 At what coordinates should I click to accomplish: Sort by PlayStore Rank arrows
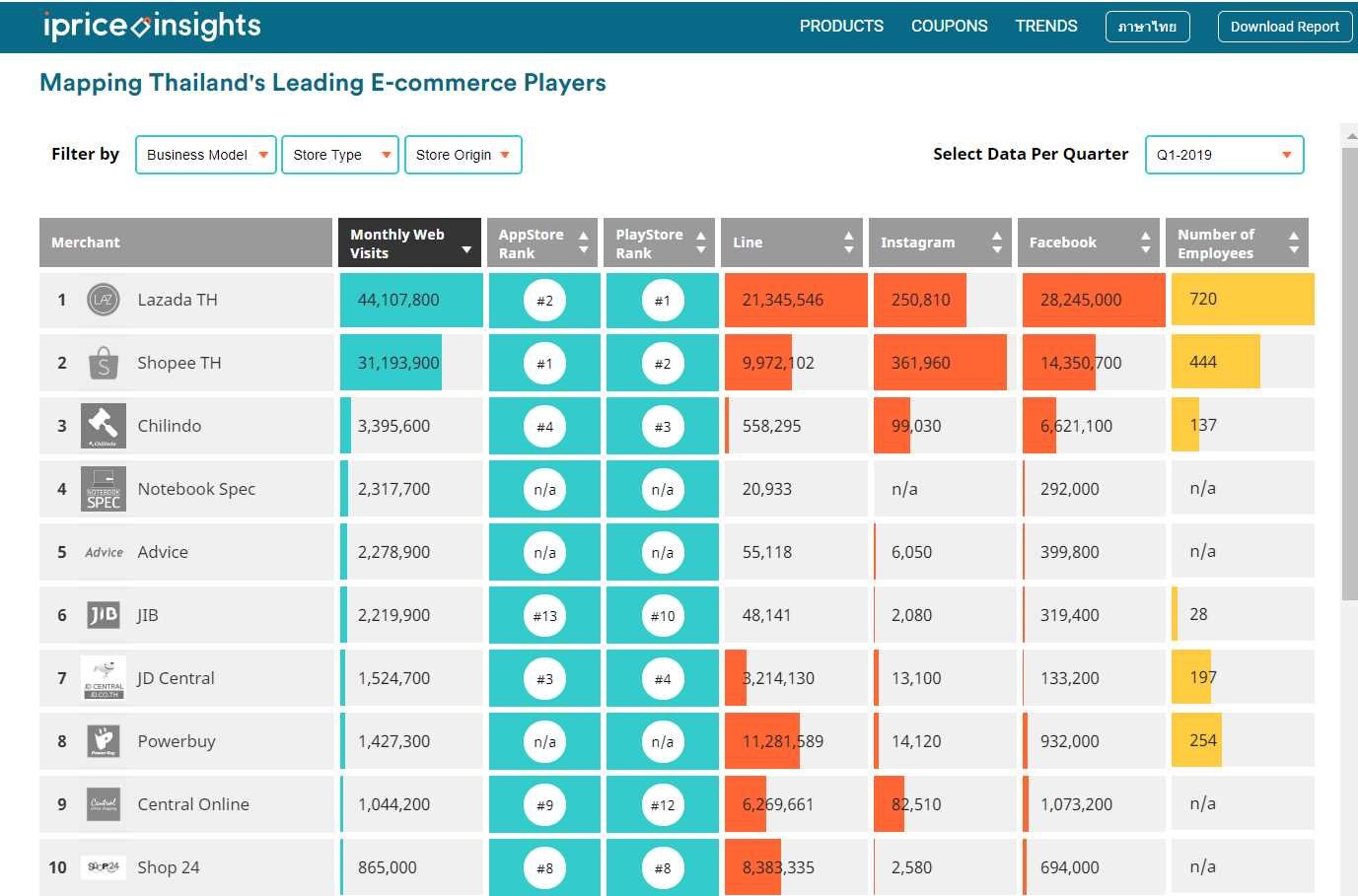tap(700, 242)
